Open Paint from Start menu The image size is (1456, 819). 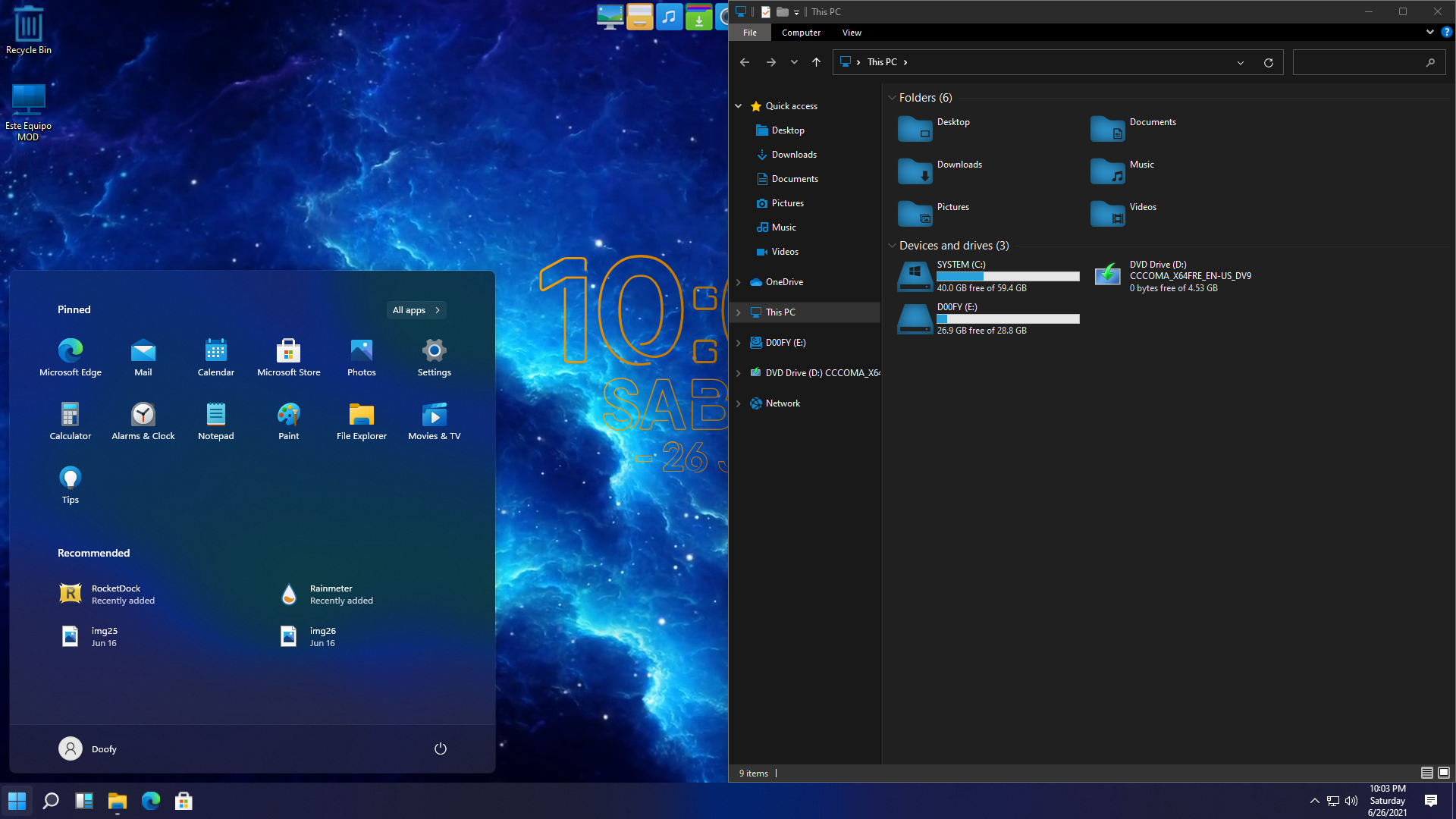tap(289, 420)
